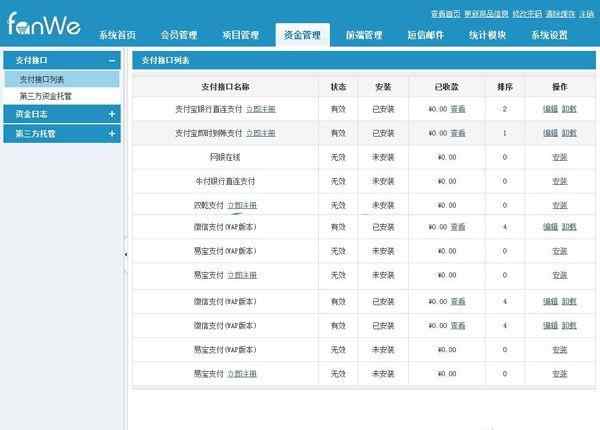600x430 pixels.
Task: Open the 统计模块 tab
Action: [488, 35]
